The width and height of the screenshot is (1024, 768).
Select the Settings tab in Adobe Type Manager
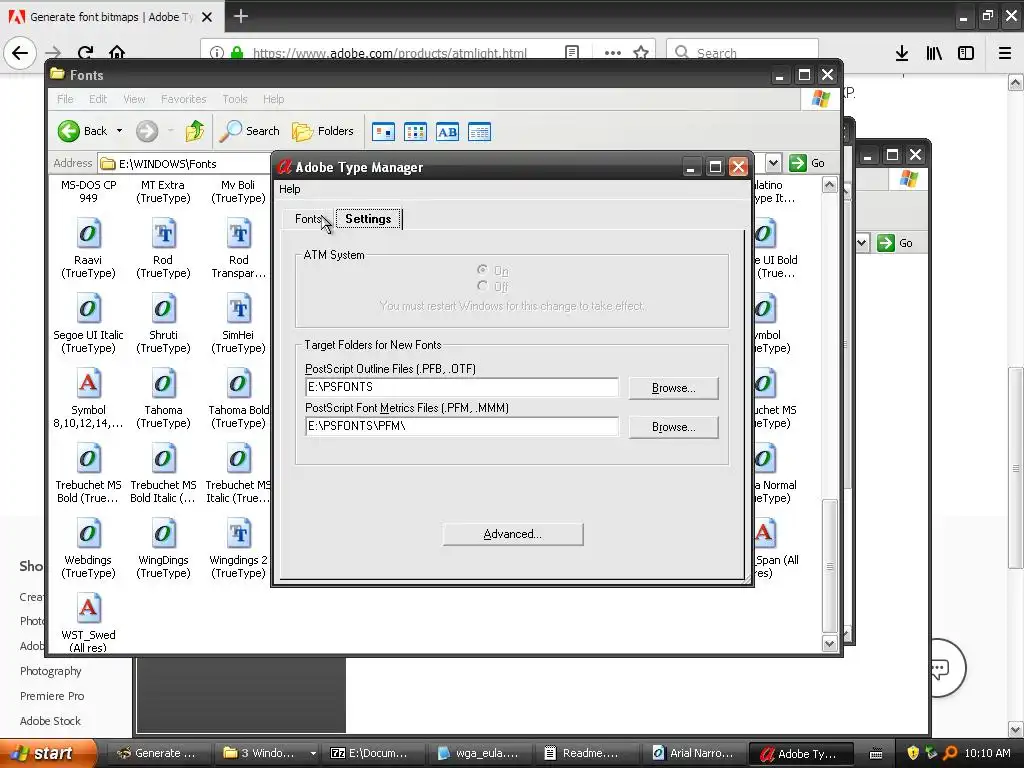pyautogui.click(x=368, y=219)
